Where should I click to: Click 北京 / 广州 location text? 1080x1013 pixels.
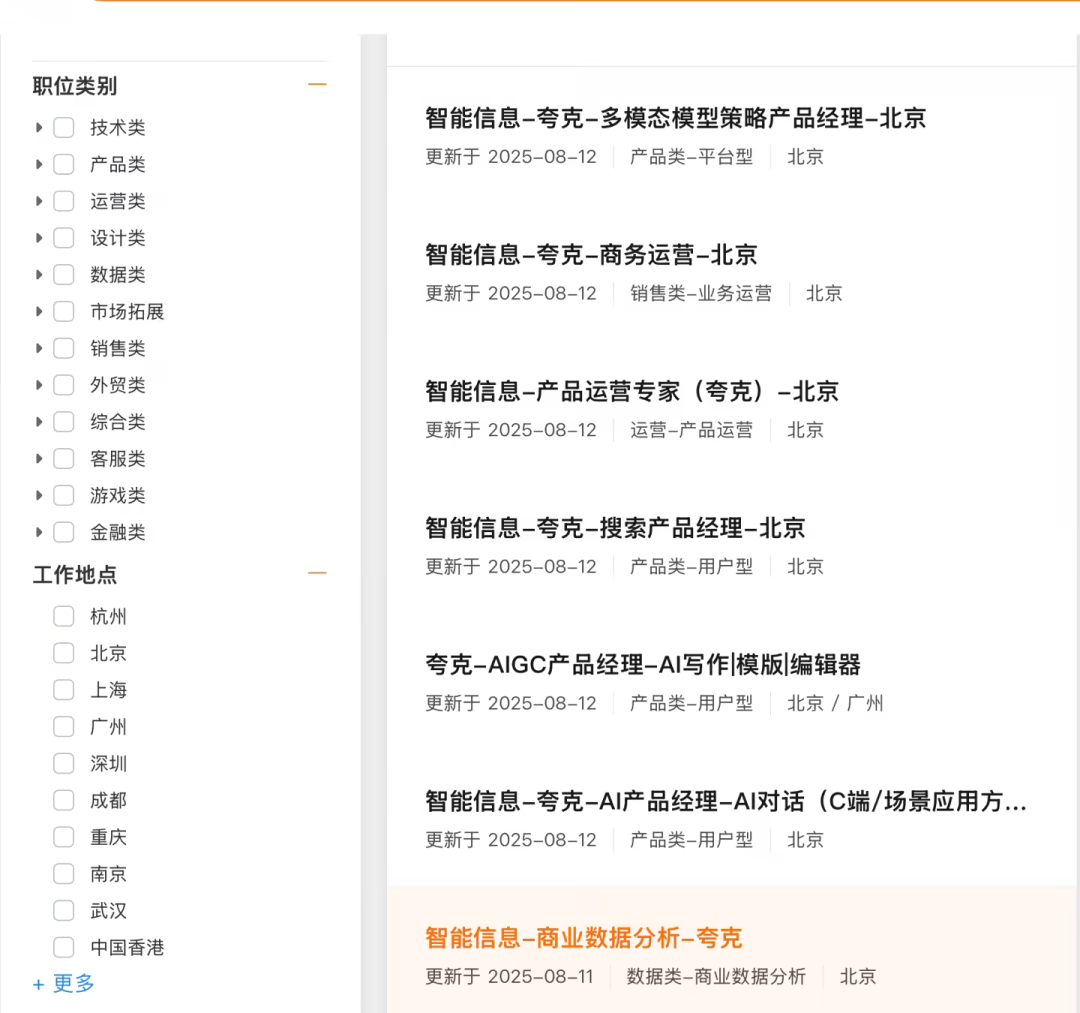[x=835, y=703]
